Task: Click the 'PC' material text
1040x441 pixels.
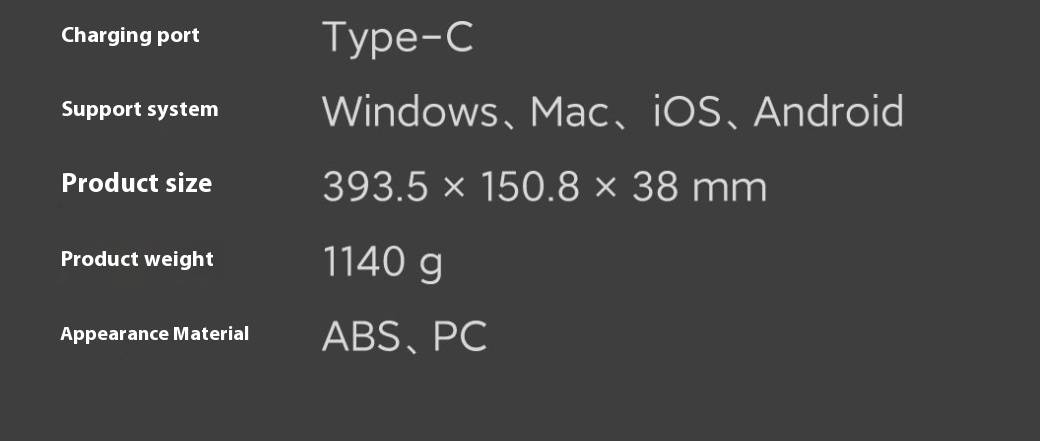Action: (460, 336)
